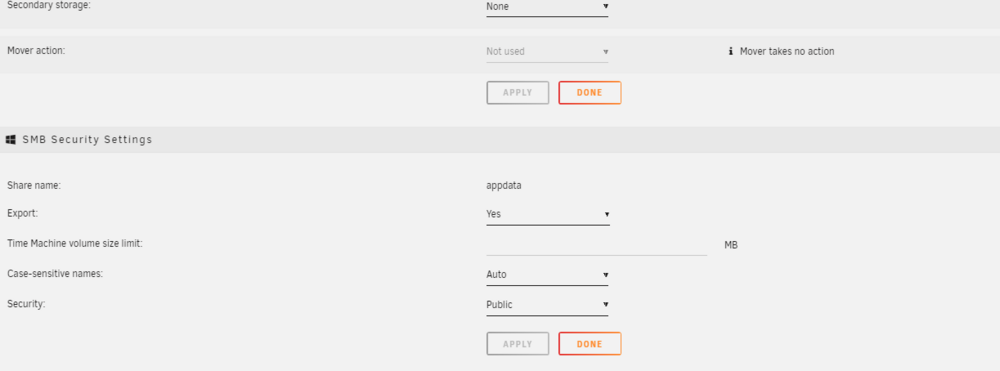The height and width of the screenshot is (371, 1000).
Task: Click the Case-sensitive names label
Action: pos(55,273)
